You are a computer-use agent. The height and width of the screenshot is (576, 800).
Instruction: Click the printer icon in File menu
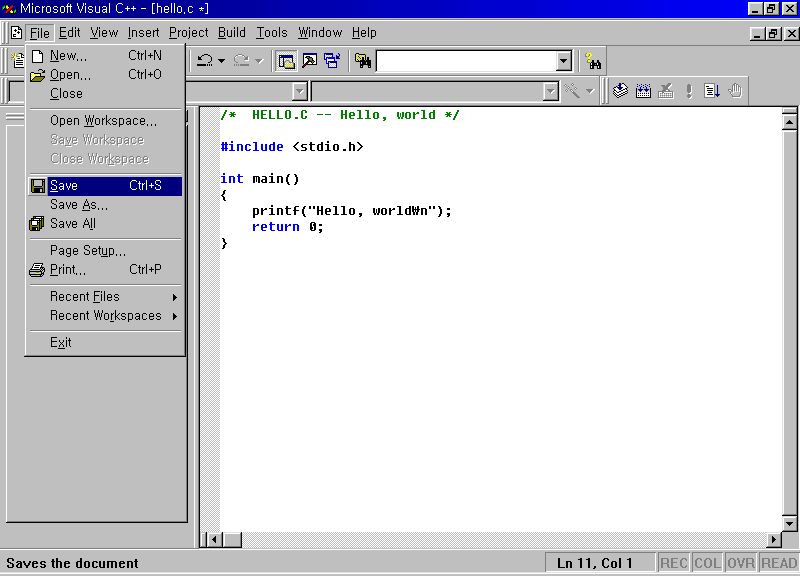click(x=37, y=269)
